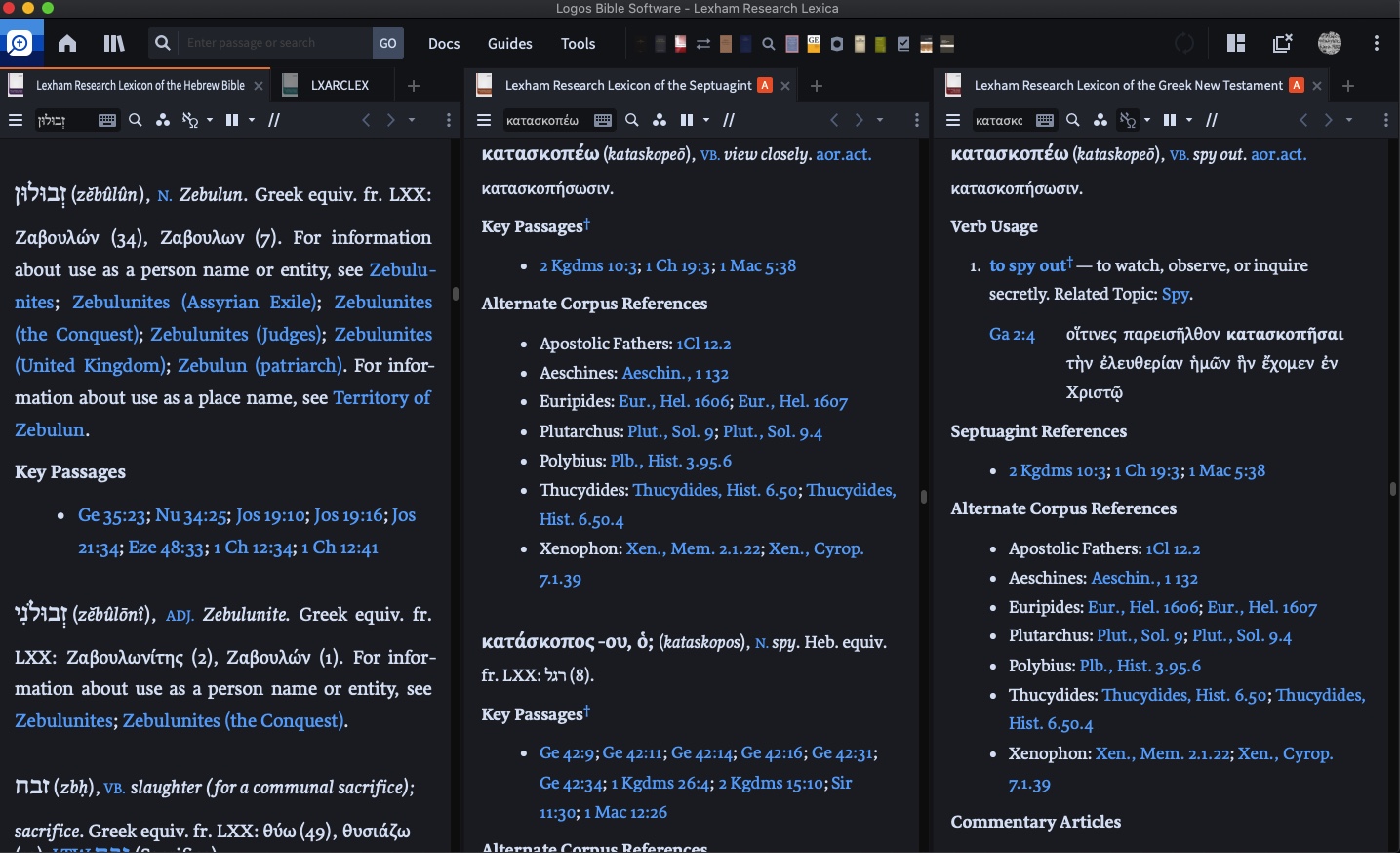Toggle the Hebrew keyboard beside the search box

point(107,120)
